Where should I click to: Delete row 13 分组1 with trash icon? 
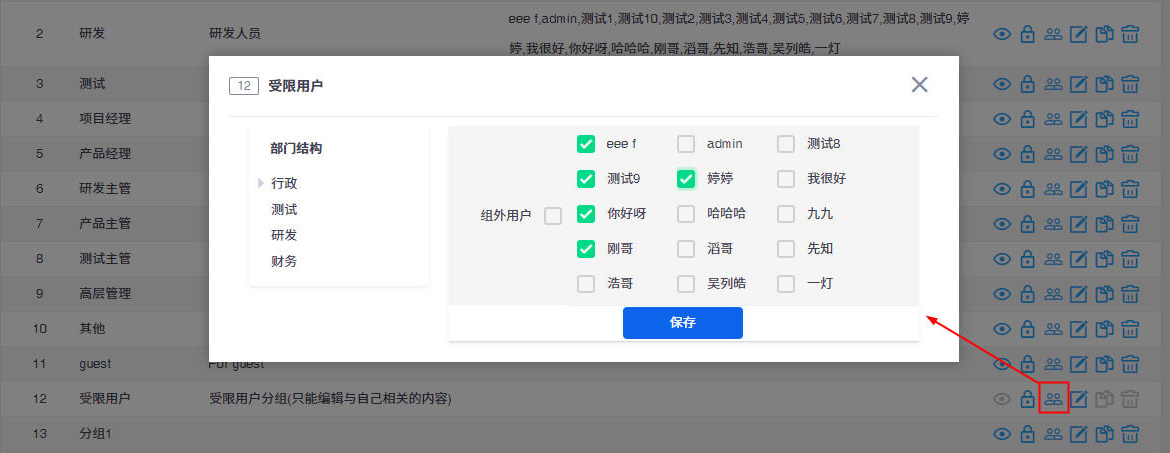click(1130, 434)
